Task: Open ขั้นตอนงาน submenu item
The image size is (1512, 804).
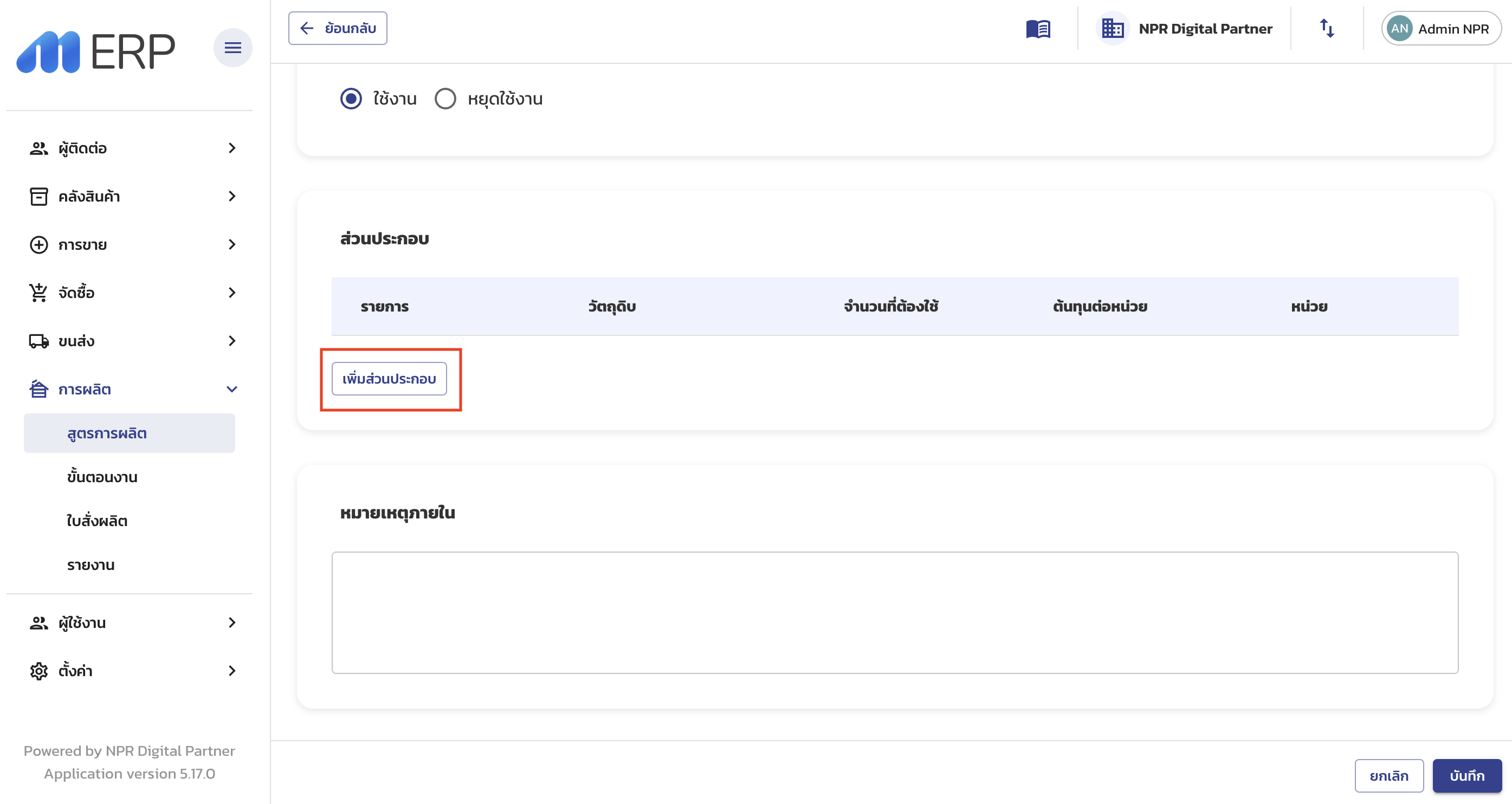Action: pos(102,477)
